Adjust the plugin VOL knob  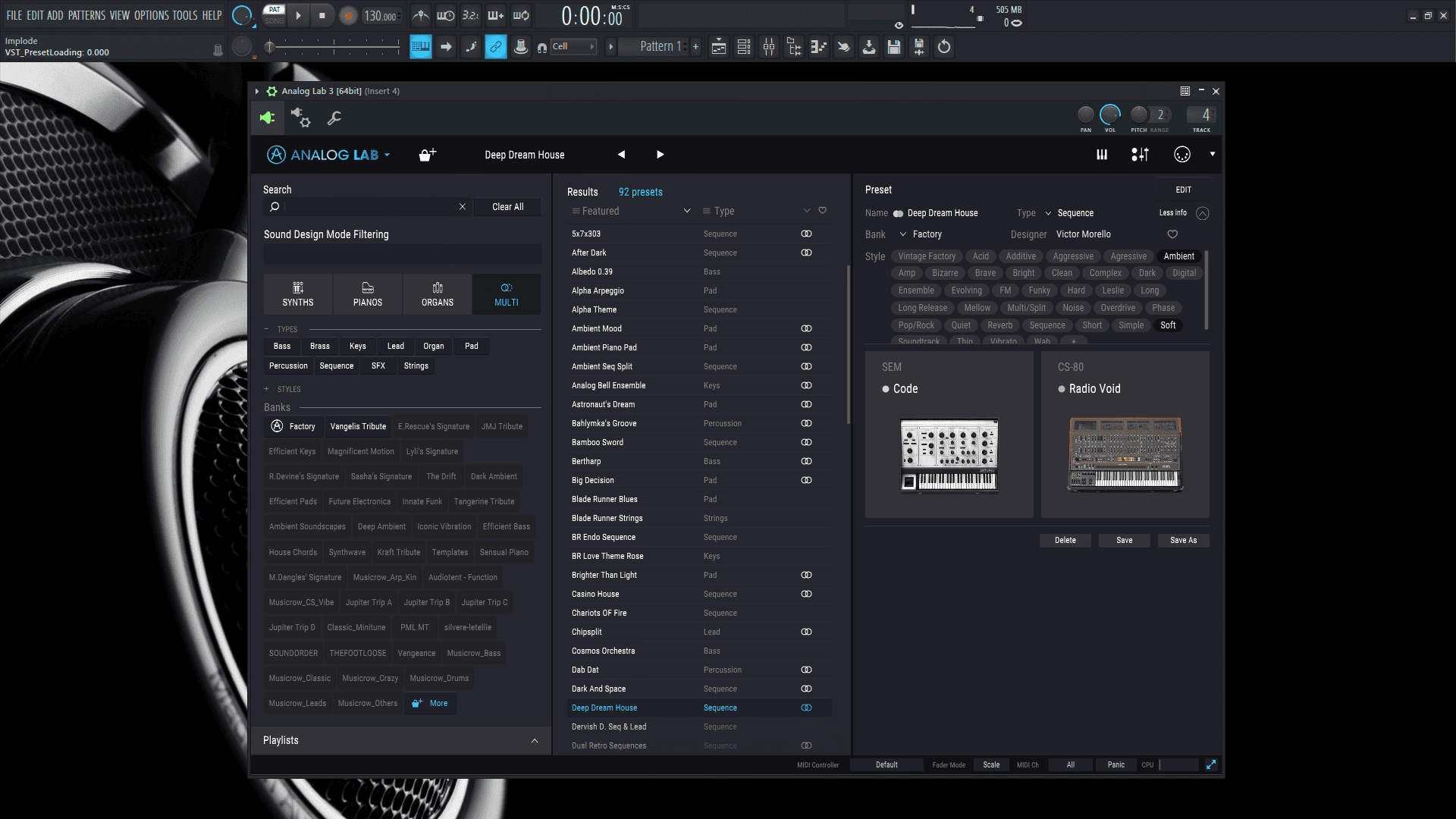pyautogui.click(x=1110, y=115)
